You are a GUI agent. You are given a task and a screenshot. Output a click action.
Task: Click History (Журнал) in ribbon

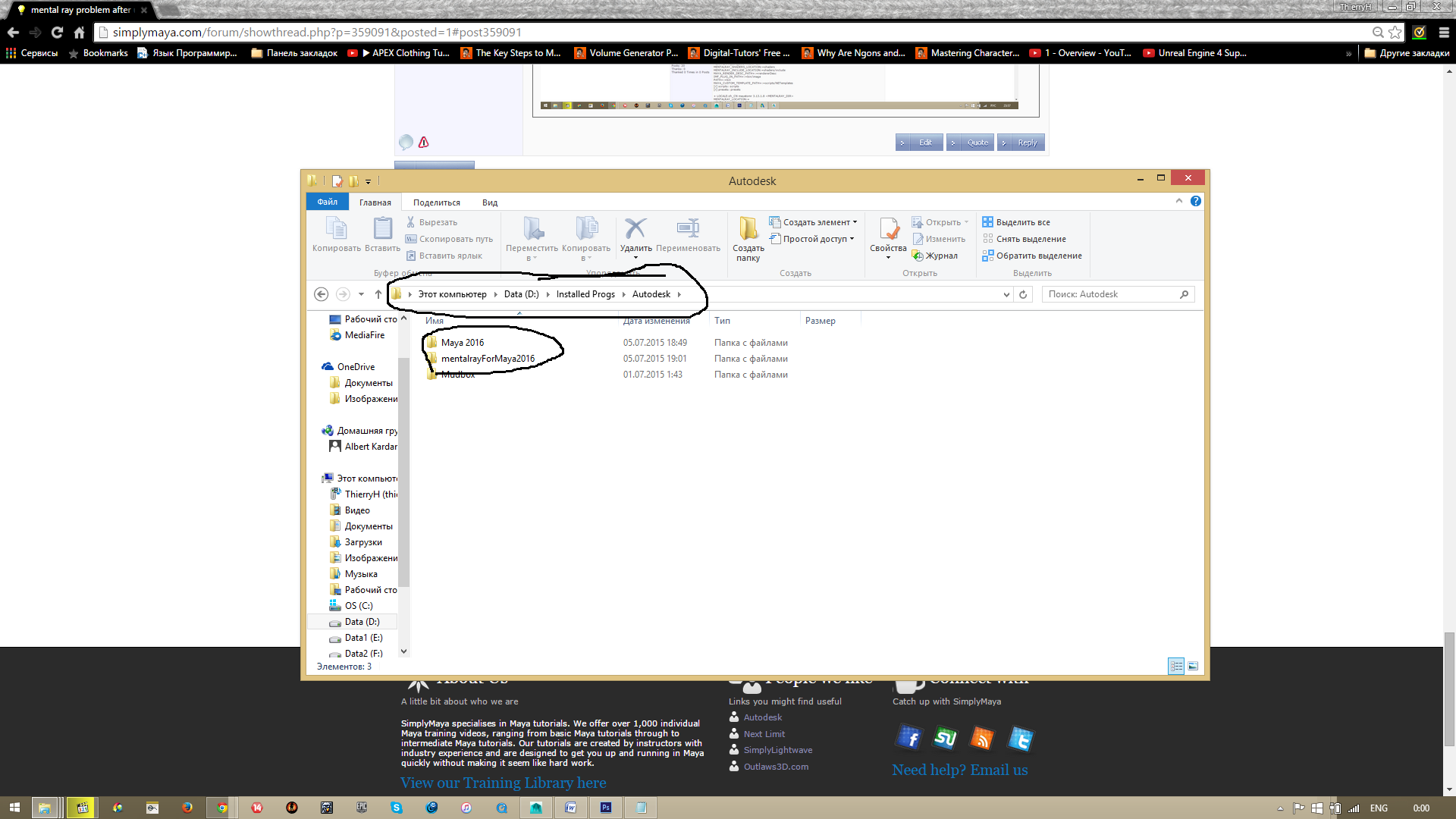(934, 256)
